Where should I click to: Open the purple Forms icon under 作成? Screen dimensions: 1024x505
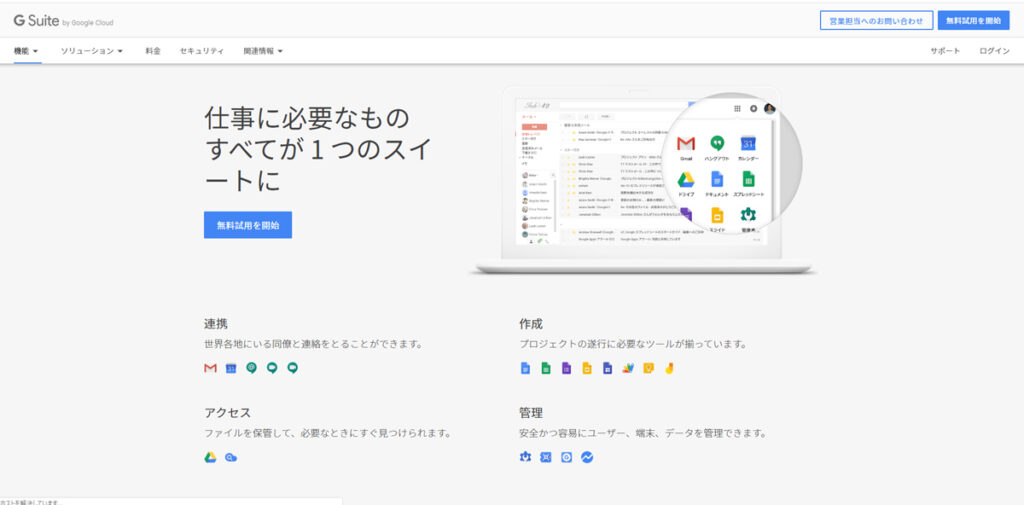pyautogui.click(x=566, y=368)
